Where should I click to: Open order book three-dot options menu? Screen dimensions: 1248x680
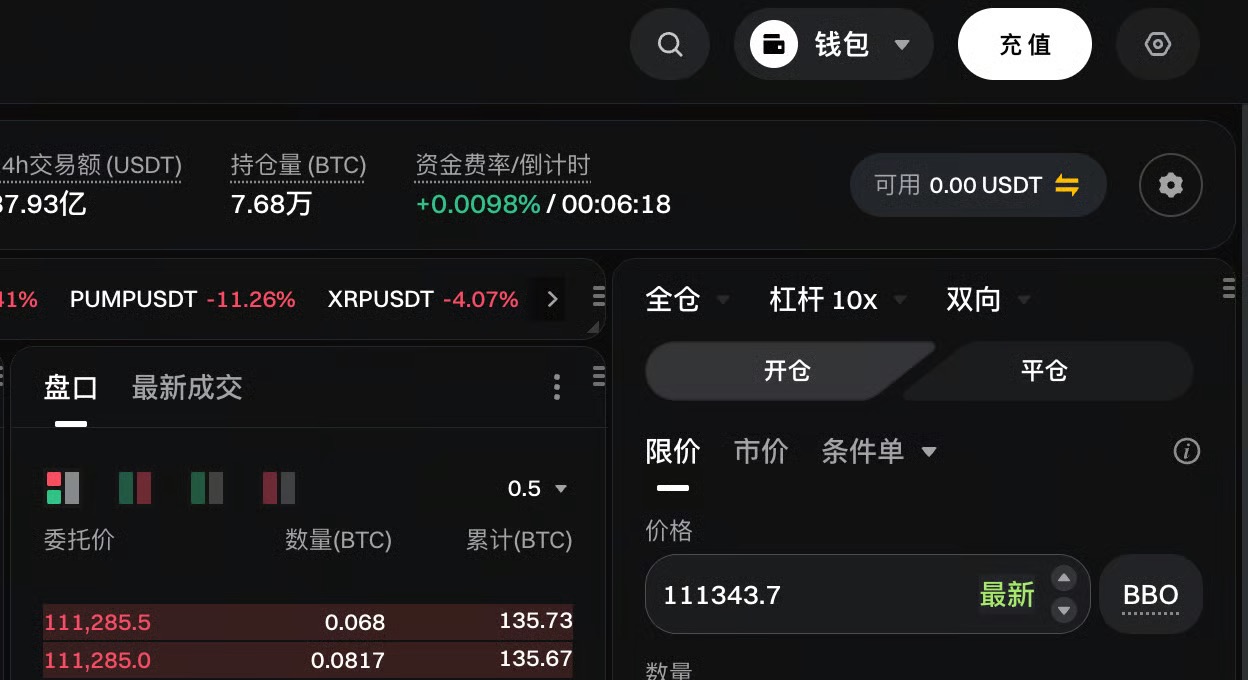[557, 387]
